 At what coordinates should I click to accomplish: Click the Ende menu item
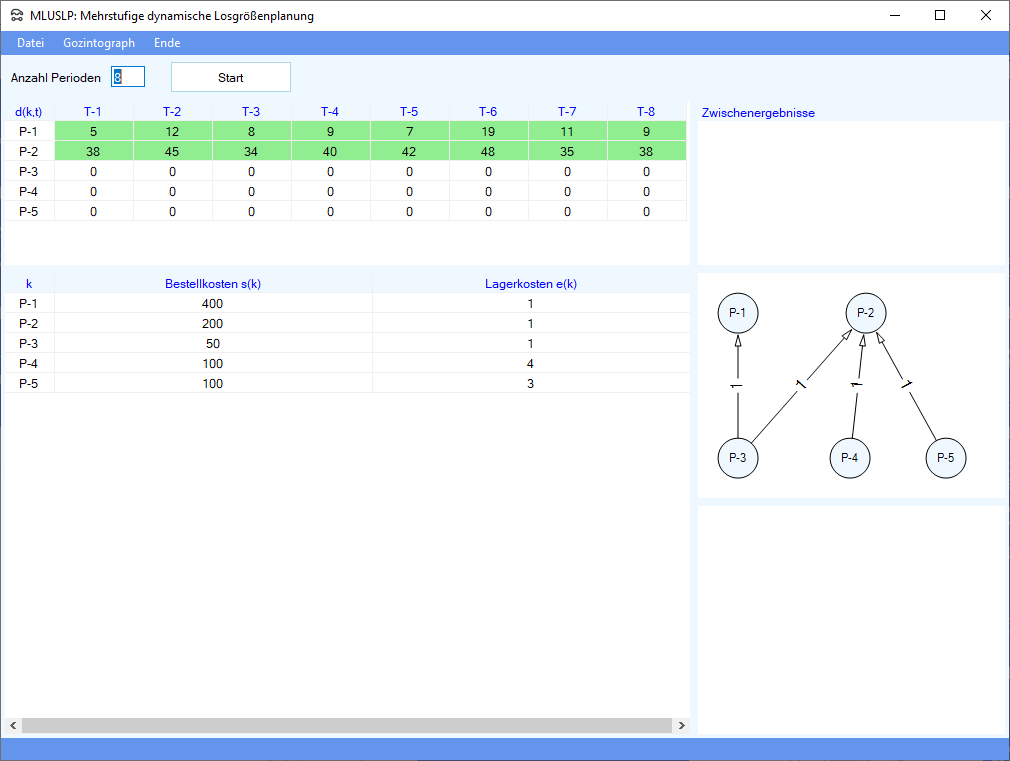pos(167,43)
